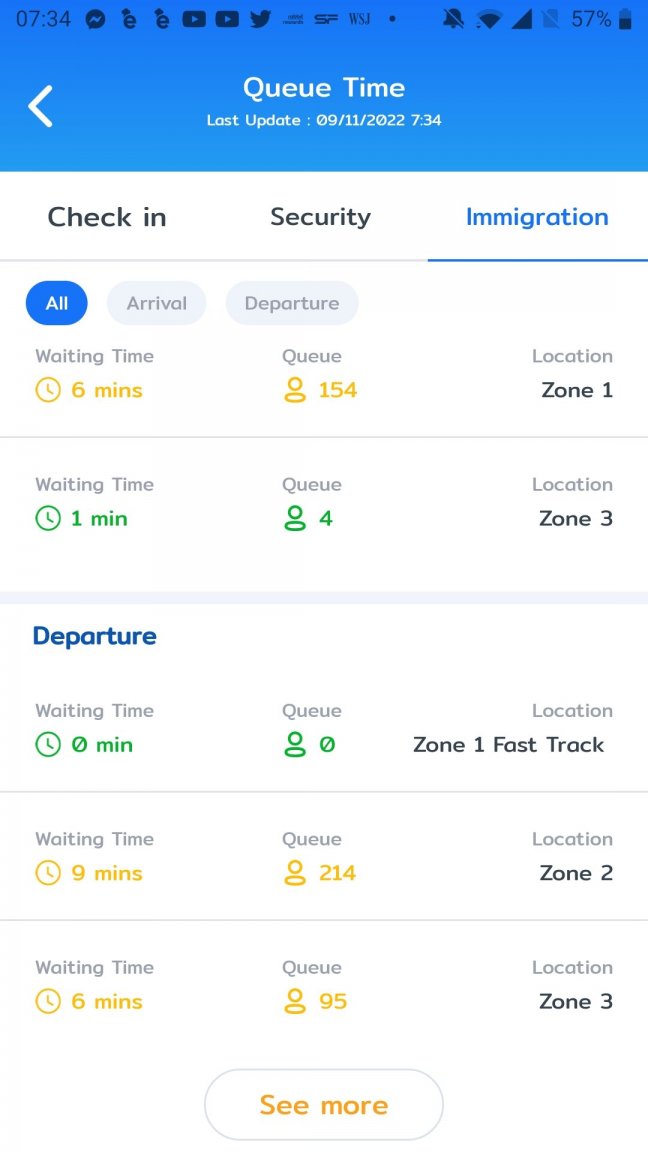
Task: Tap the yellow clock icon beside 9 mins
Action: click(48, 873)
